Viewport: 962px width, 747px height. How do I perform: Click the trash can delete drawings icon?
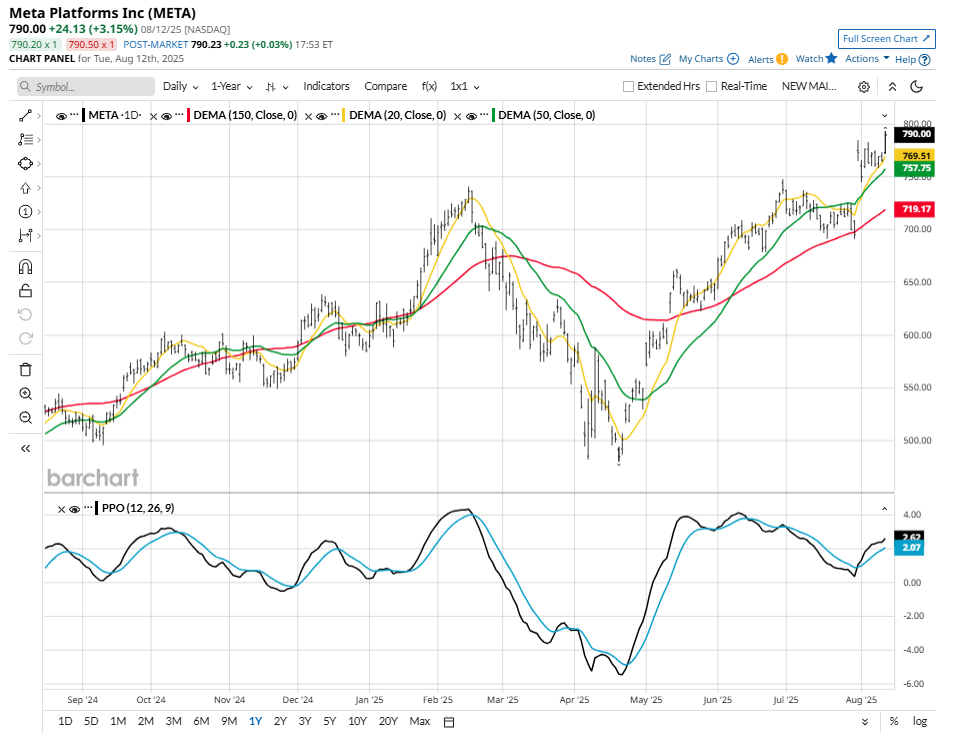25,370
